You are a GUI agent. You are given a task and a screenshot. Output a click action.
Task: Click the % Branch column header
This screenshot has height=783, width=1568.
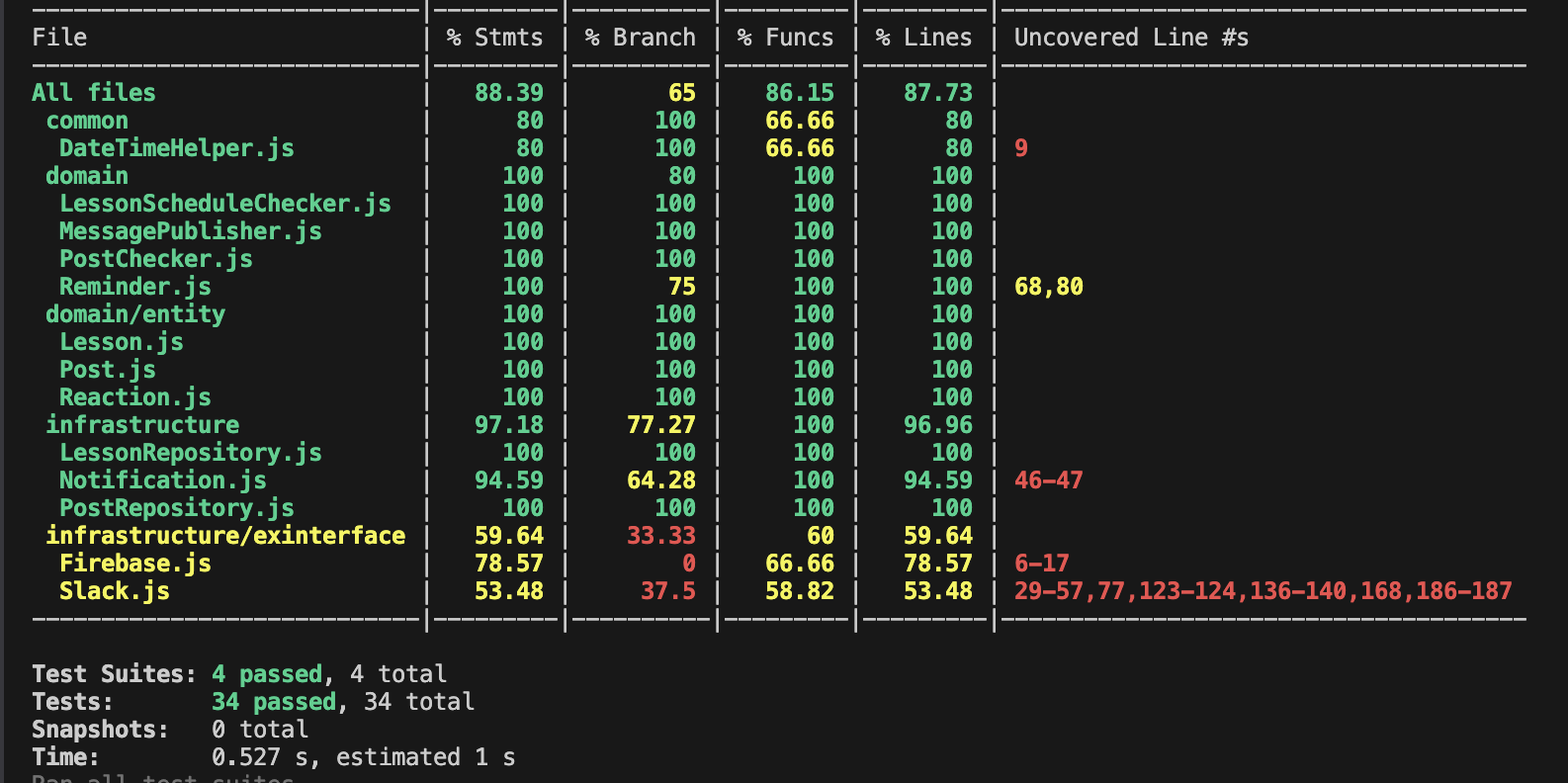[x=641, y=38]
